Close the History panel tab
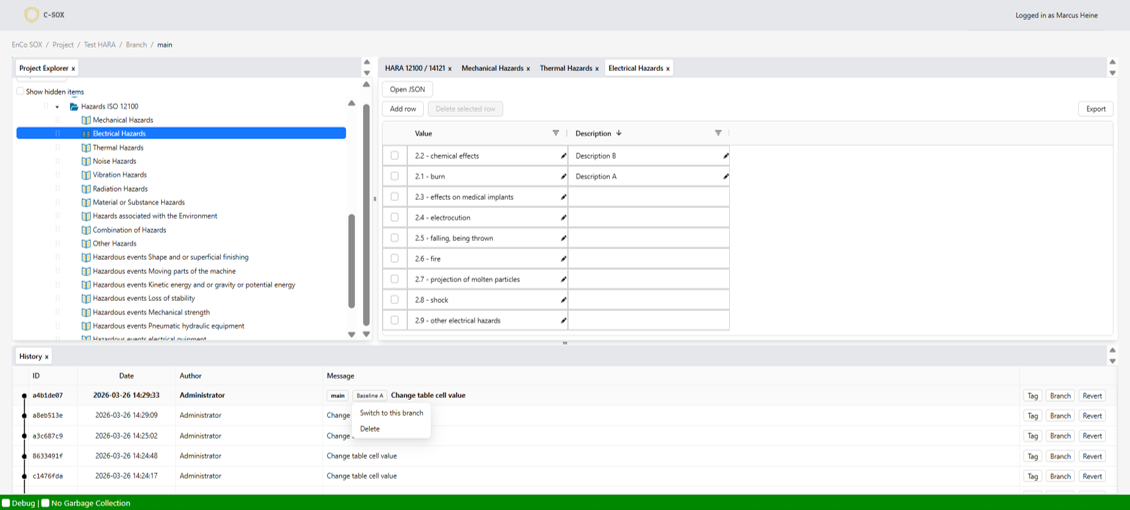The image size is (1130, 510). tap(46, 357)
